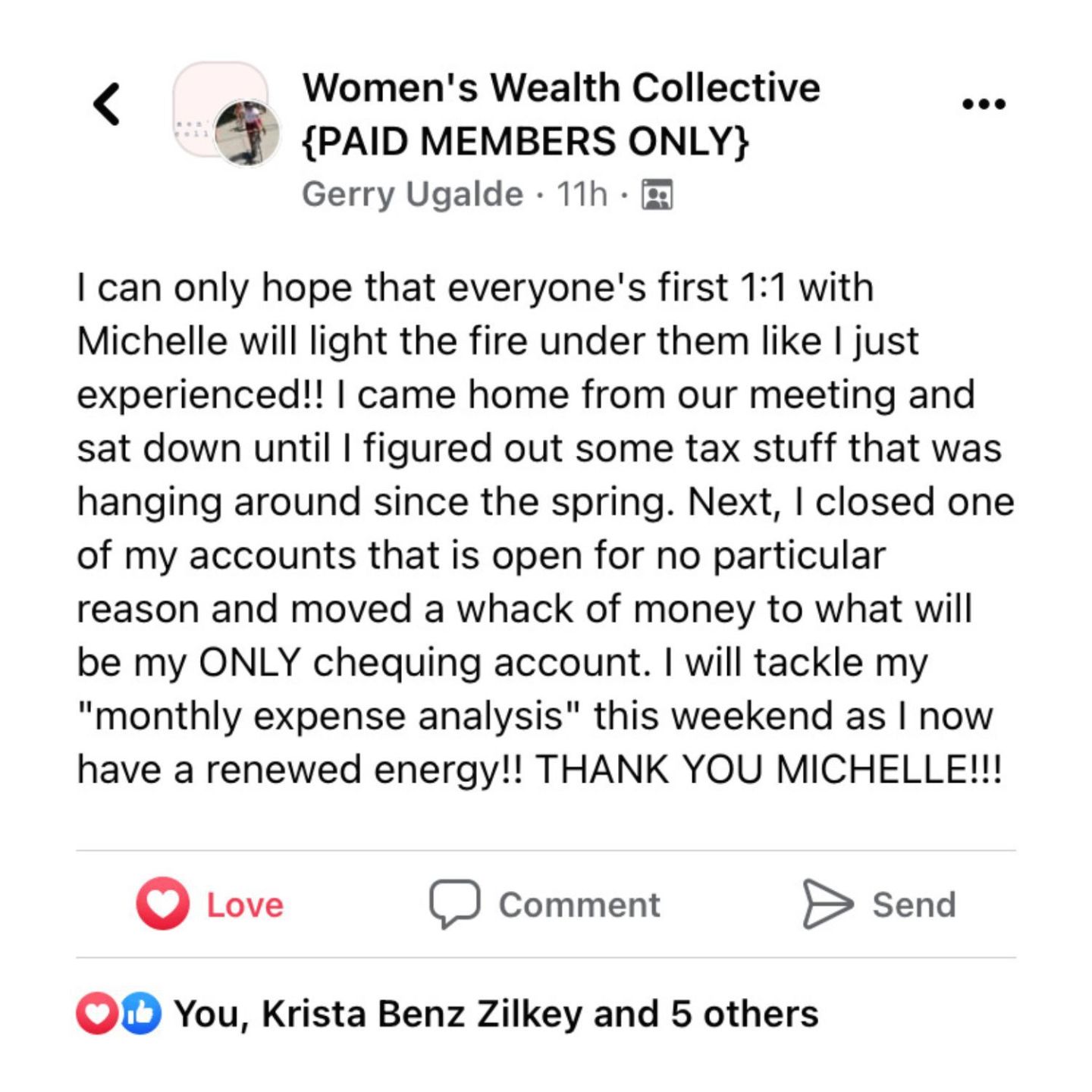Open the Women's Wealth Collective group title
This screenshot has height=1092, width=1092.
[x=560, y=87]
